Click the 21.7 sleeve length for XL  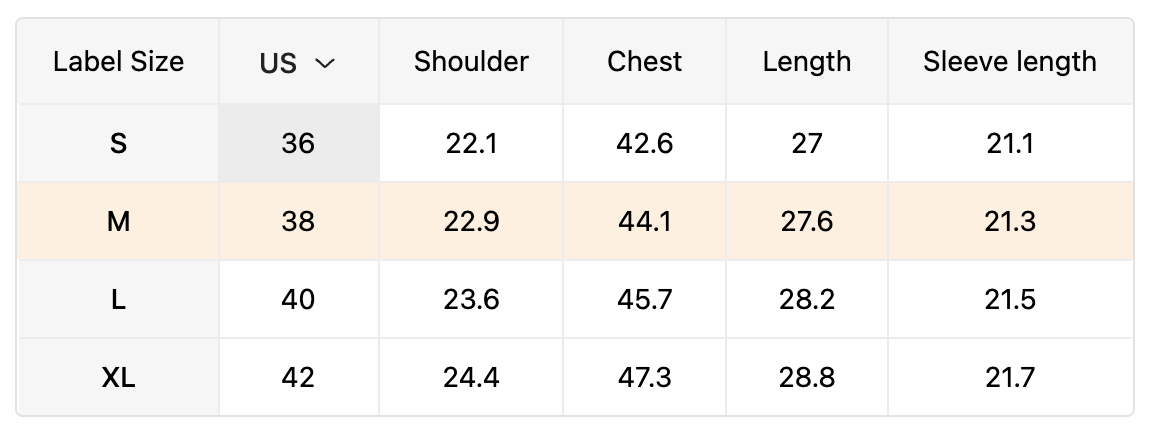[1009, 378]
